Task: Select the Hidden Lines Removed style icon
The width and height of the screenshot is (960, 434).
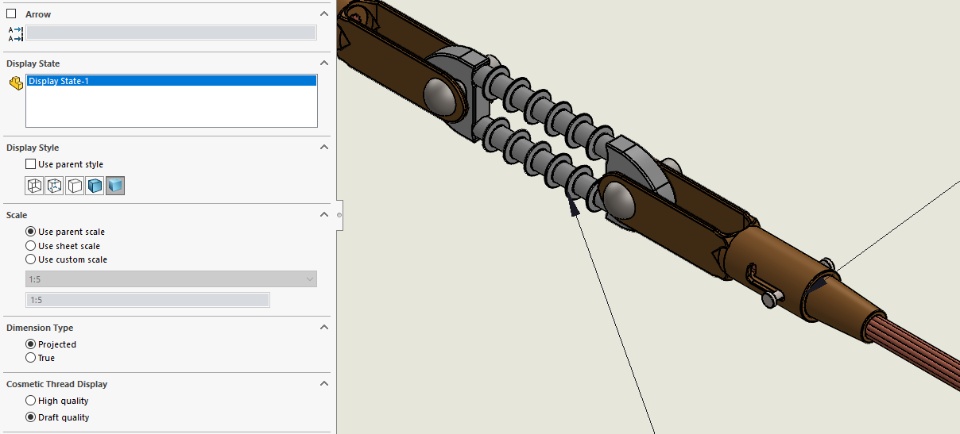Action: point(75,185)
